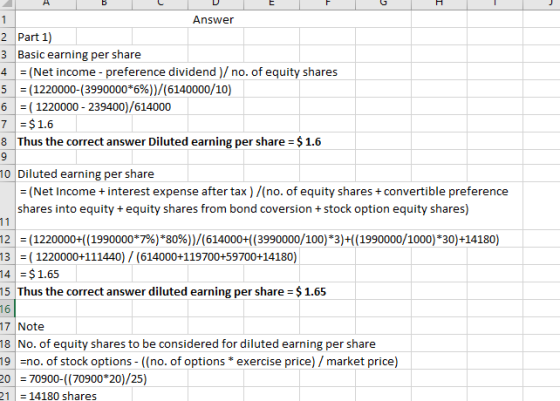Viewport: 560px width, 401px height.
Task: Select row header 12
Action: coord(8,239)
